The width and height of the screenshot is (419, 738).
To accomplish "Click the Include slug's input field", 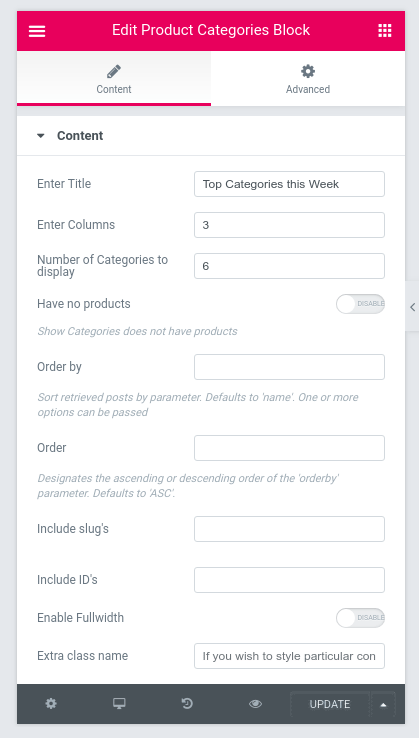I will click(x=289, y=529).
